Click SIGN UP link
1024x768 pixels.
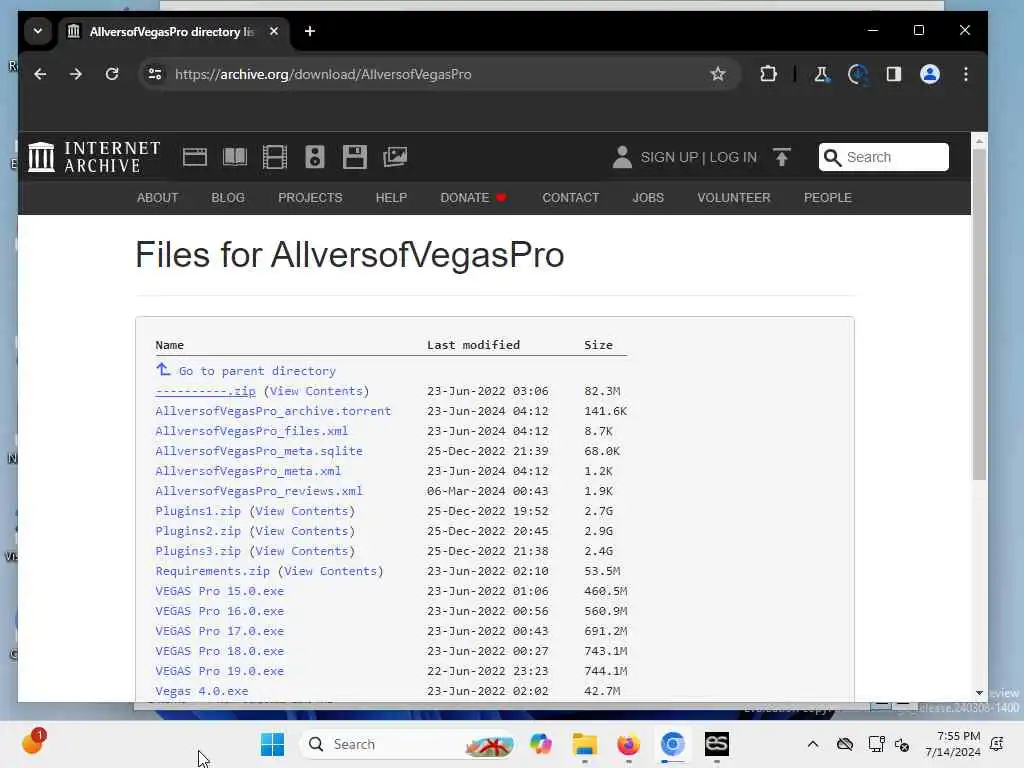coord(669,157)
